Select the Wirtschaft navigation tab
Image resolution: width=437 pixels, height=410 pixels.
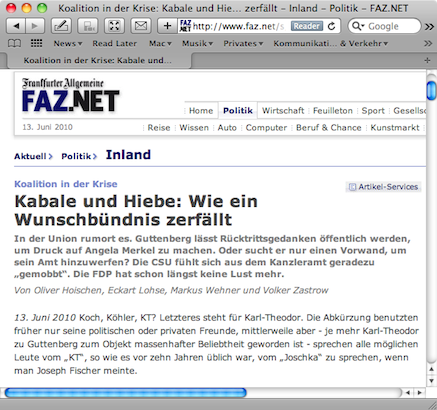(283, 111)
